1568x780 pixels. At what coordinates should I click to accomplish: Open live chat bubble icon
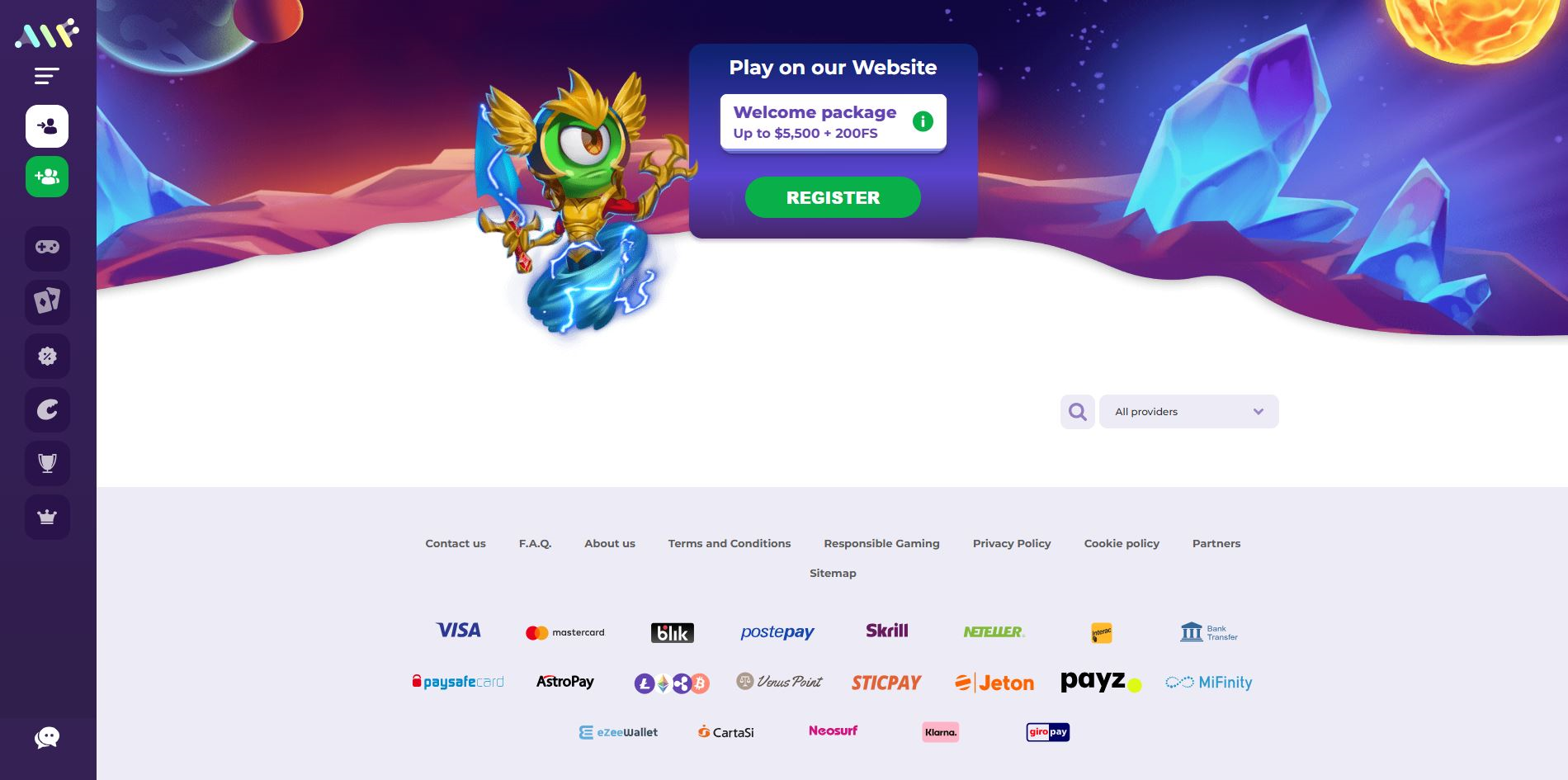pyautogui.click(x=47, y=737)
